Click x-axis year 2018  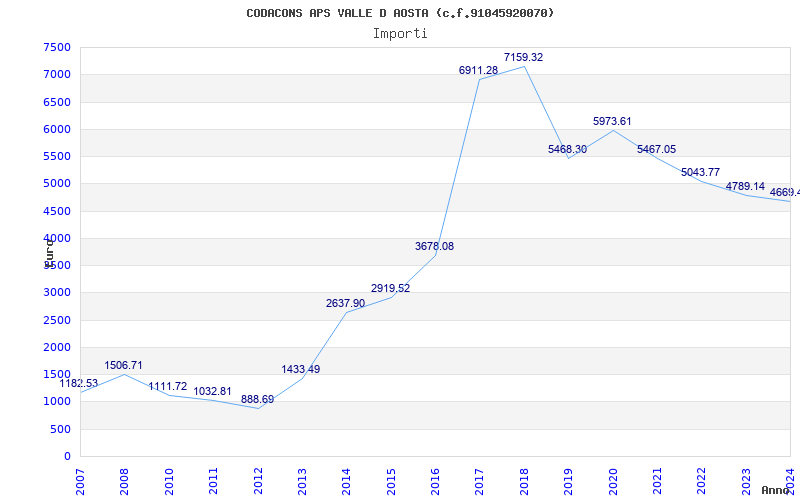point(524,481)
